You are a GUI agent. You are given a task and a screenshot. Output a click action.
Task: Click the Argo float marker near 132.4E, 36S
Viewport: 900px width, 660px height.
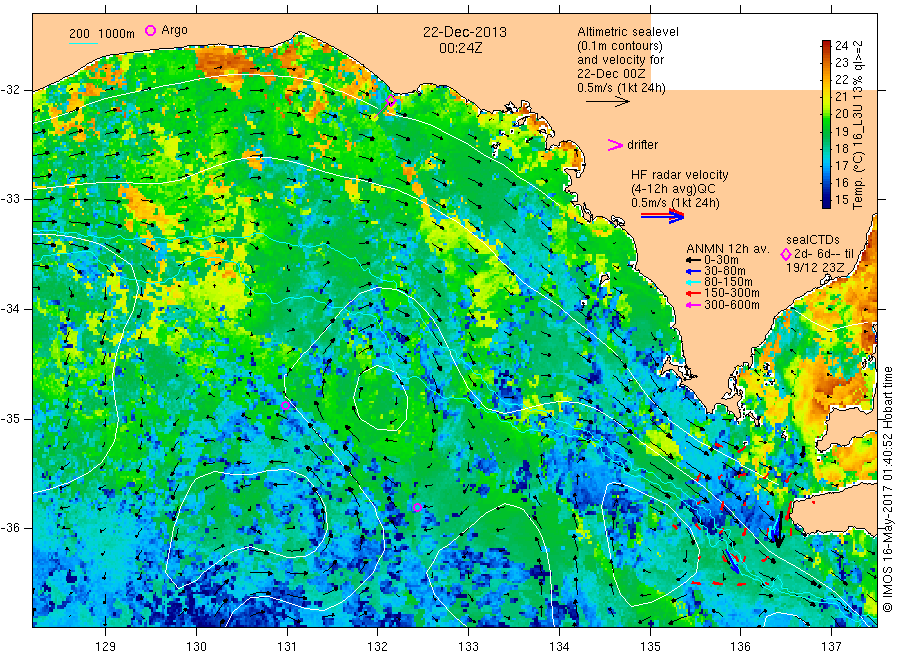click(x=417, y=507)
